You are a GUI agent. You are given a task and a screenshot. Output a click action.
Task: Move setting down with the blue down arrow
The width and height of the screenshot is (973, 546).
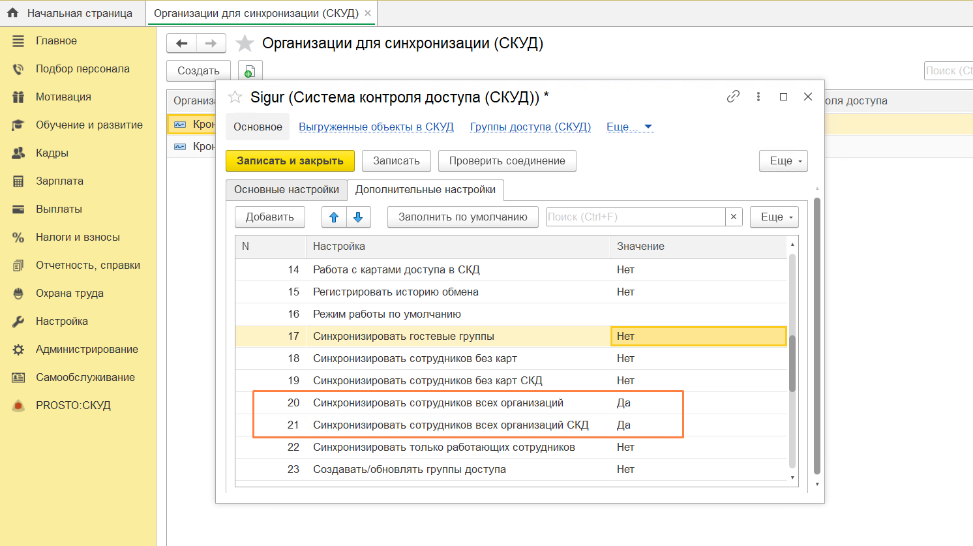click(x=358, y=217)
